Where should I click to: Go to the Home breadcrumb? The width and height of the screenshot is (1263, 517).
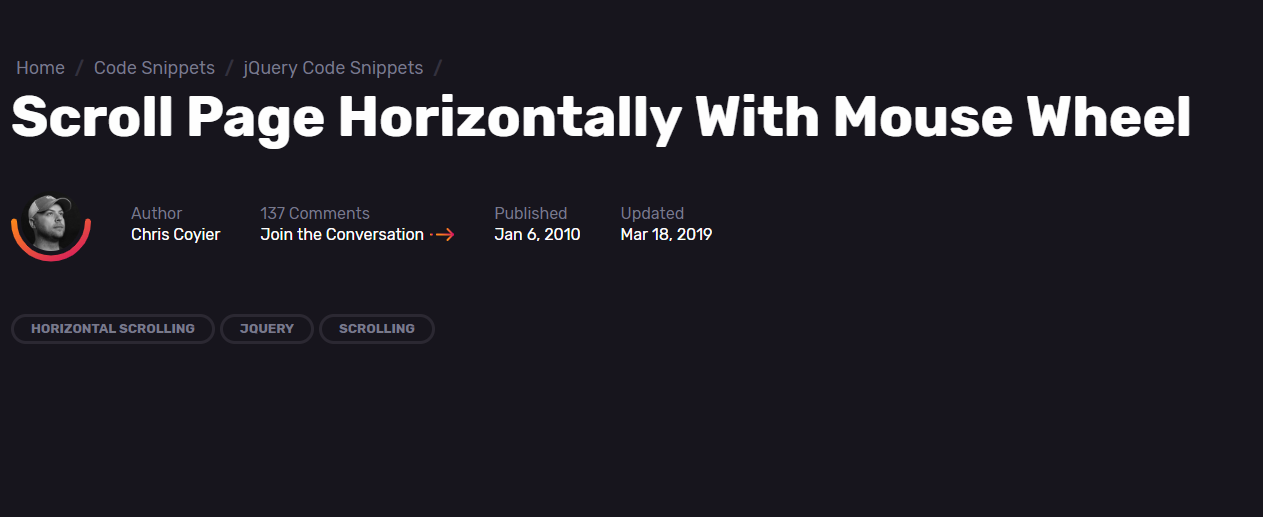tap(40, 68)
